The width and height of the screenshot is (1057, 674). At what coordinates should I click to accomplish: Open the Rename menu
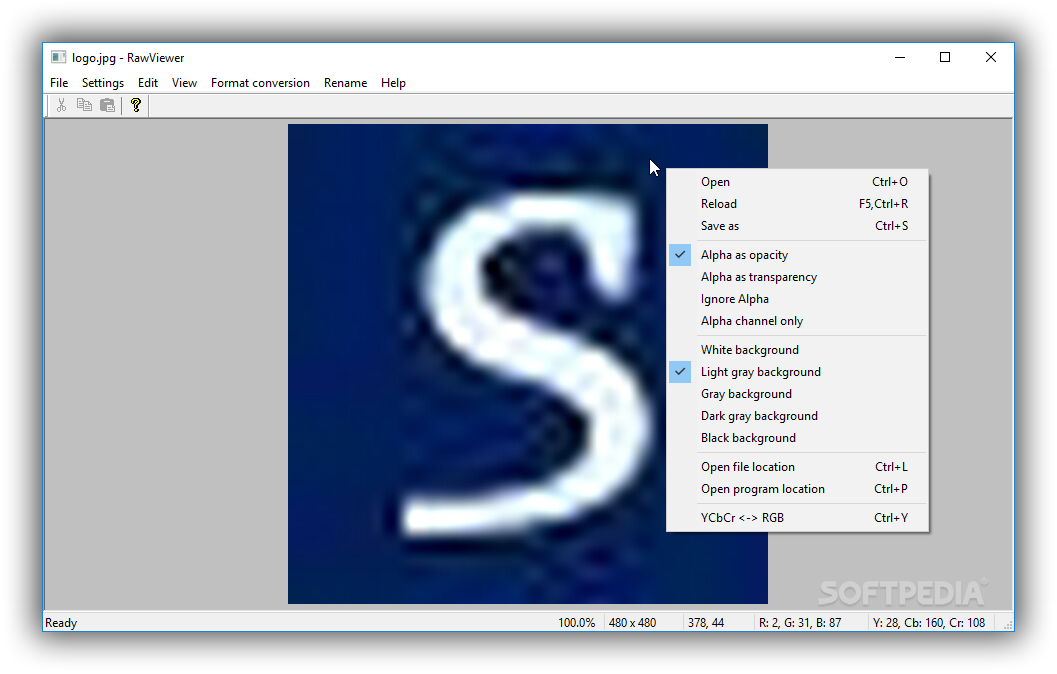[x=345, y=83]
